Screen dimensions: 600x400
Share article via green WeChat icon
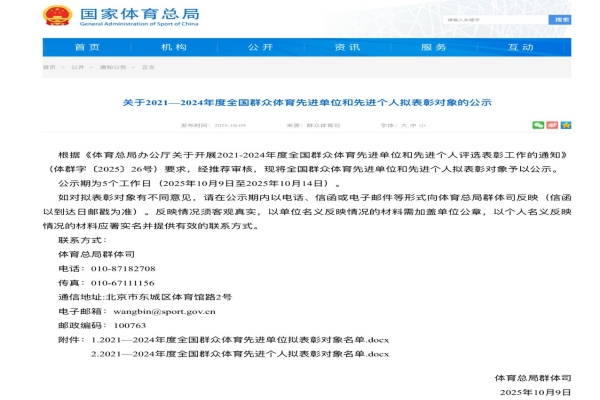point(538,127)
